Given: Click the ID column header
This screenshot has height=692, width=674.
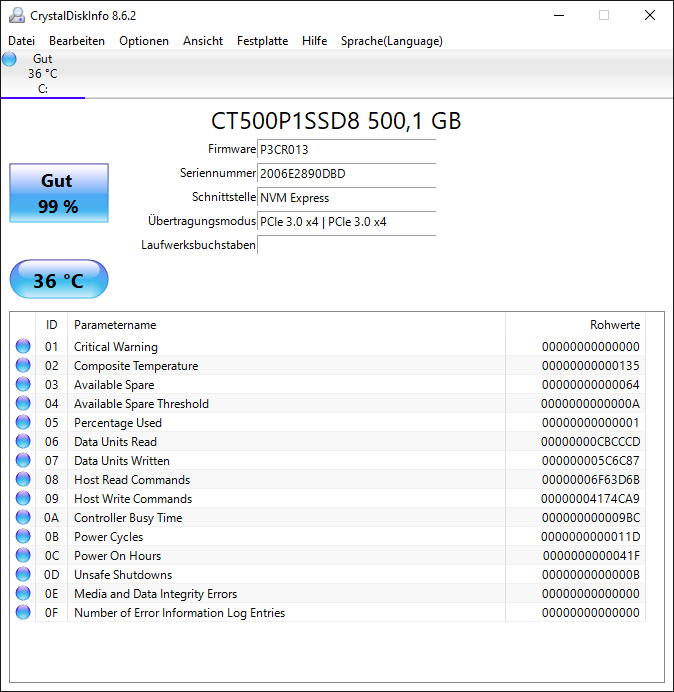Looking at the screenshot, I should click(52, 325).
